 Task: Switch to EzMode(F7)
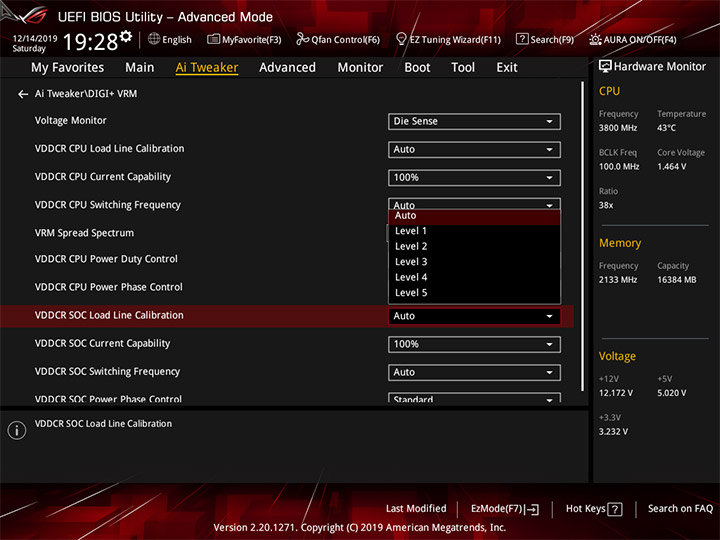click(x=505, y=509)
